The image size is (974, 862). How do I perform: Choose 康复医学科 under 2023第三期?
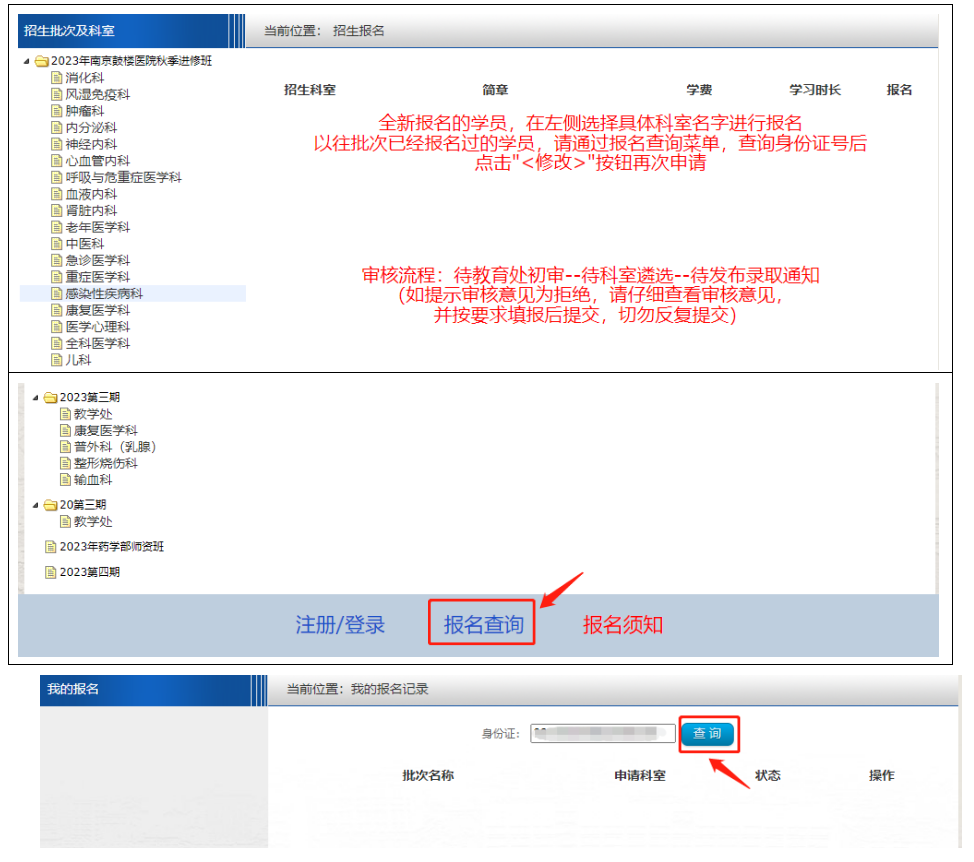point(106,430)
